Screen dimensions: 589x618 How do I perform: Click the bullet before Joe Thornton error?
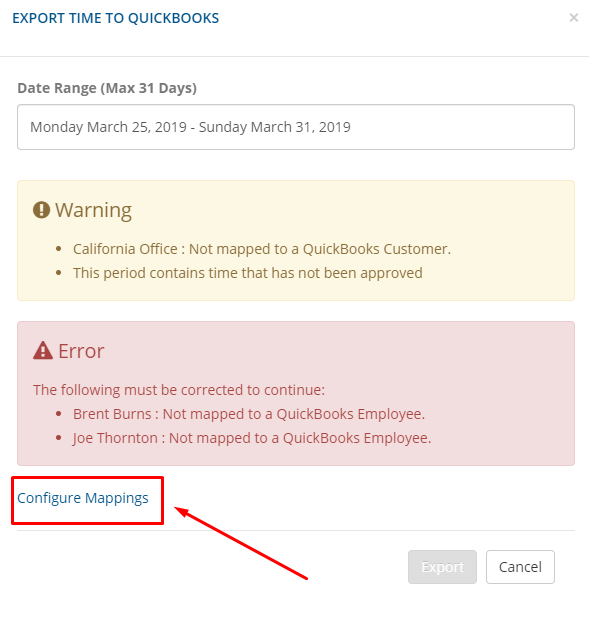59,438
